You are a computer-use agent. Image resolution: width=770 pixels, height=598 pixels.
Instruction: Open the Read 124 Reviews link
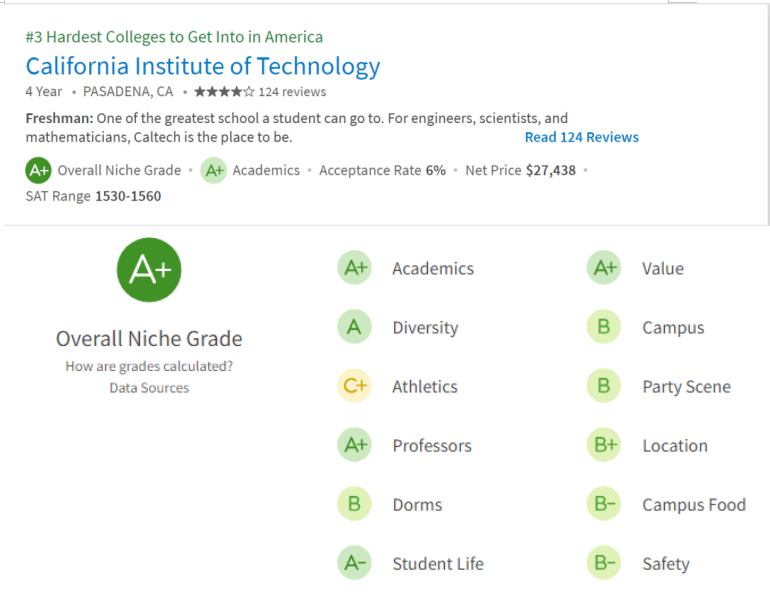[582, 137]
